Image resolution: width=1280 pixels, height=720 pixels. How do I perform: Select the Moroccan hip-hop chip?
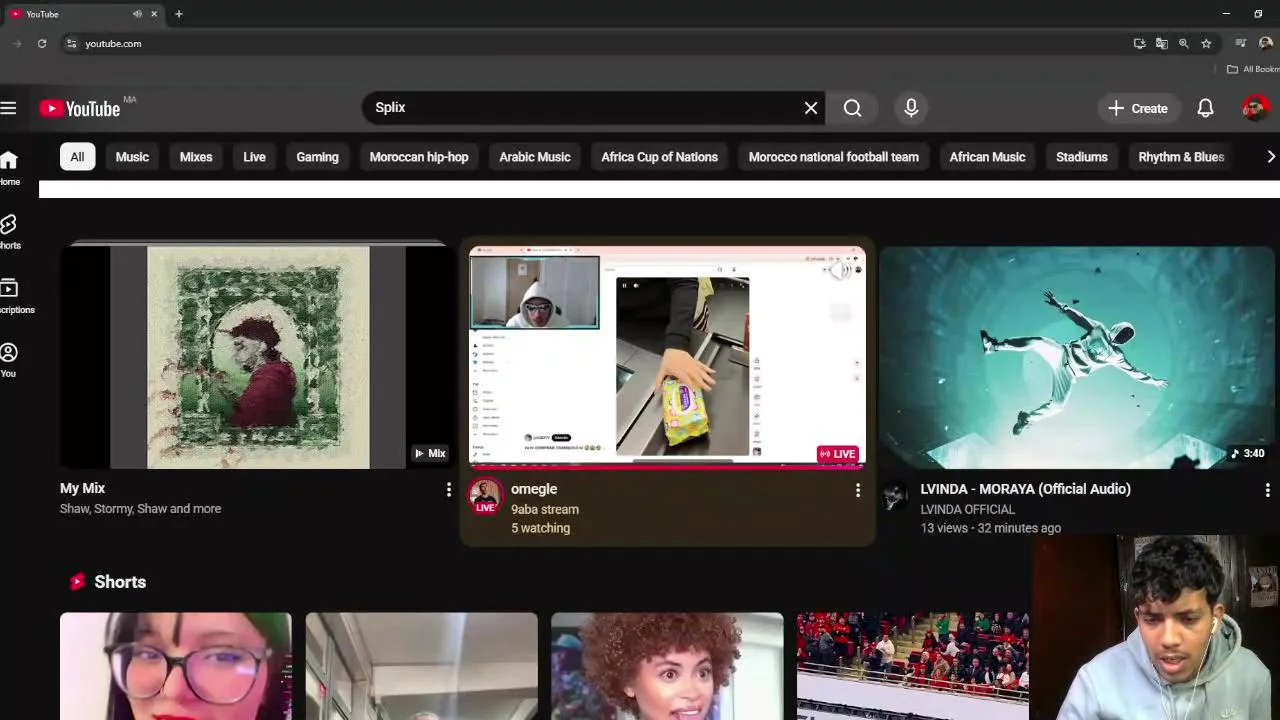pyautogui.click(x=419, y=157)
